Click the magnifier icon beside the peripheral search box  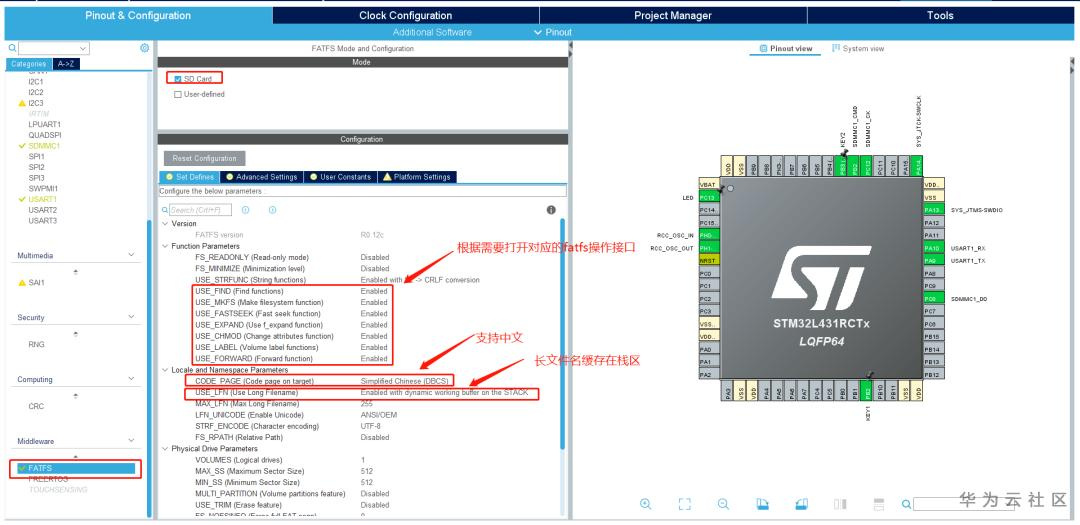point(12,48)
